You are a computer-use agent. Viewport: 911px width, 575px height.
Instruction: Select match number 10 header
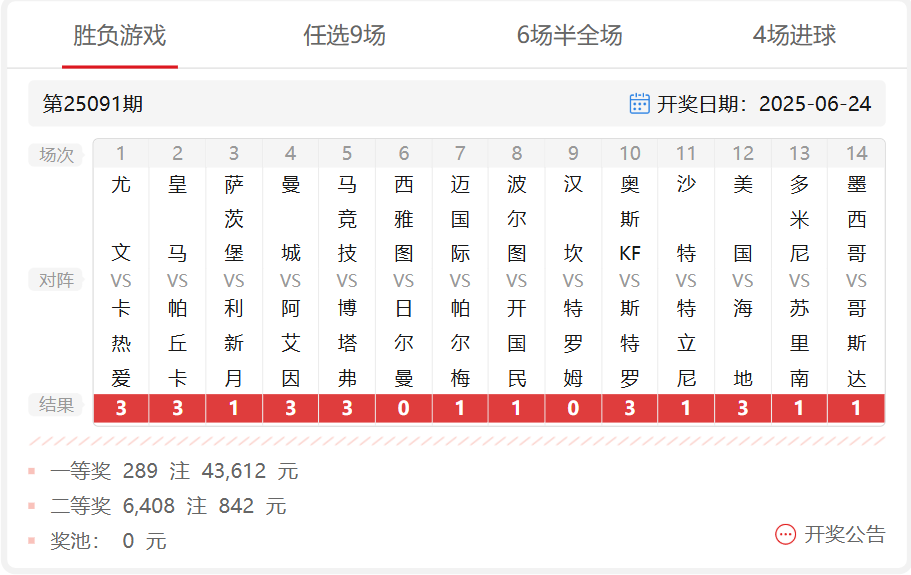(630, 153)
